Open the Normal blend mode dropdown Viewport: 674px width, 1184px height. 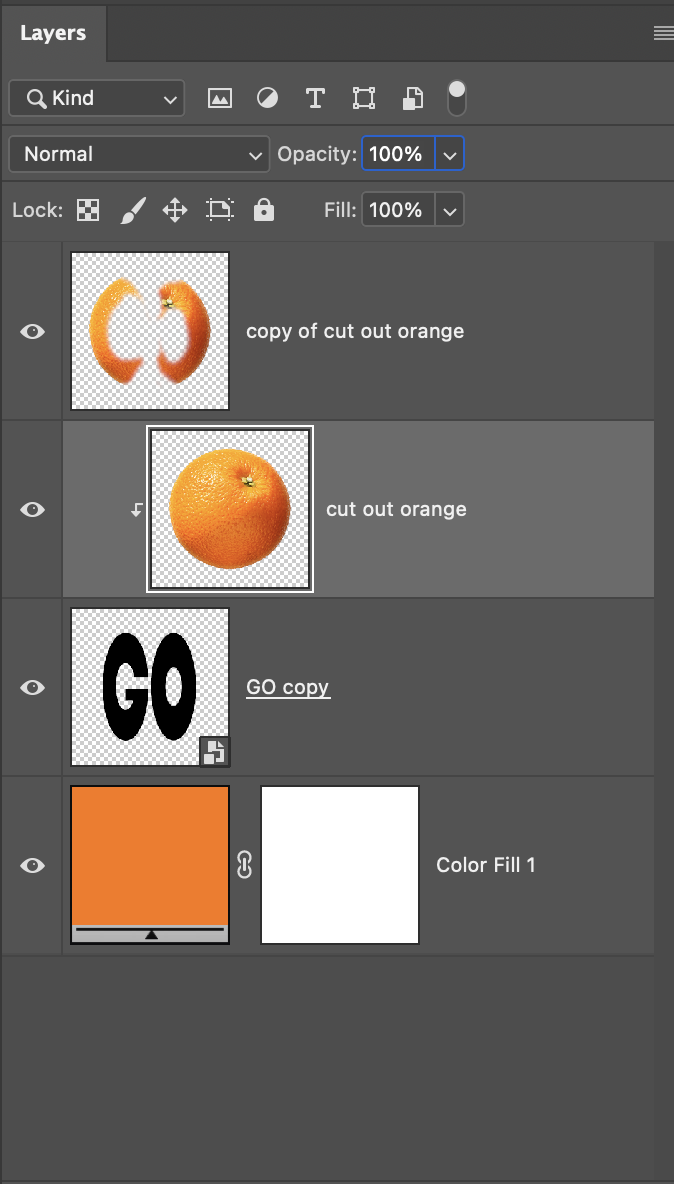coord(139,154)
